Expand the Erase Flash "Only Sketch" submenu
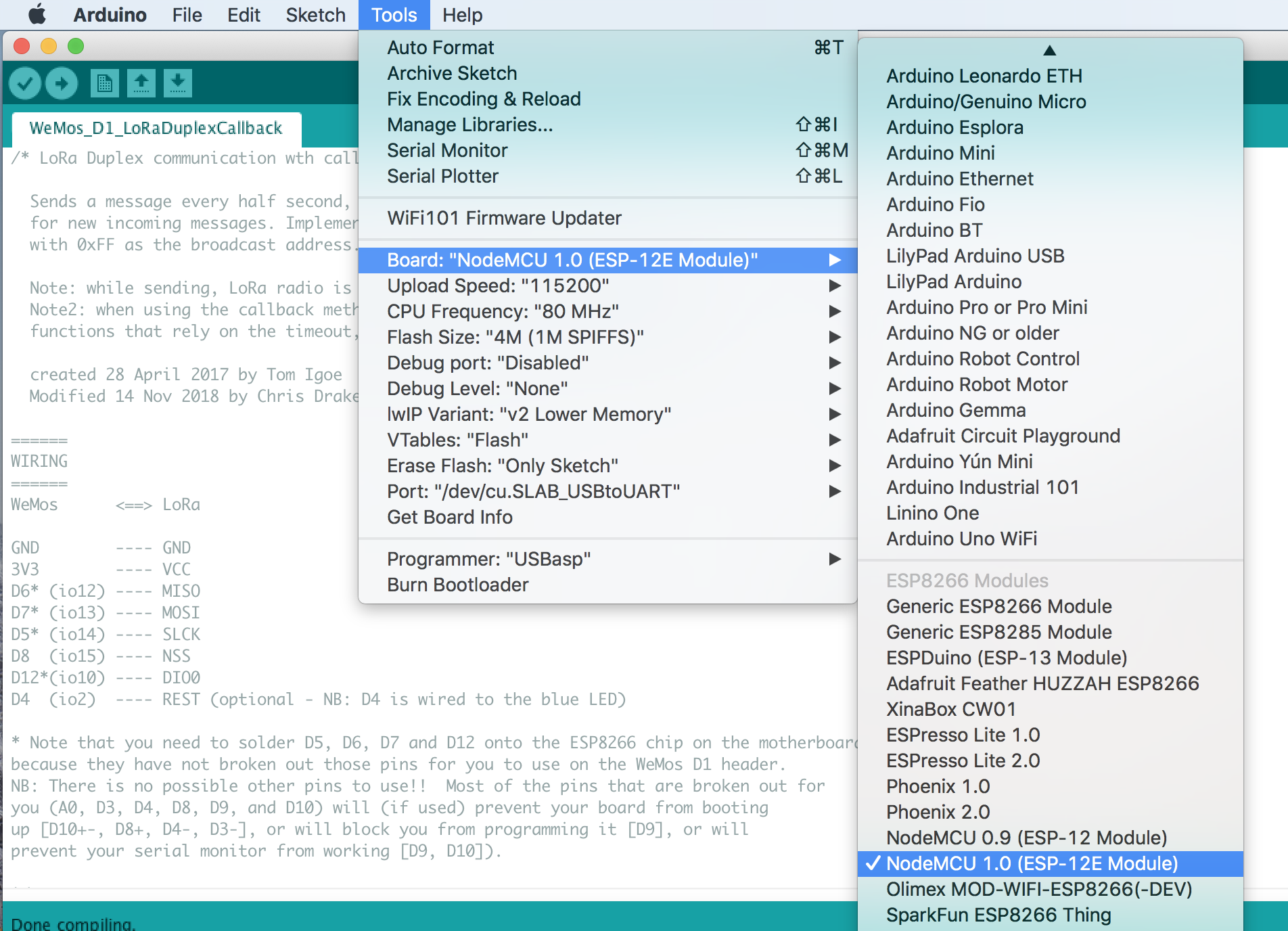Screen dimensions: 1288x931 [x=607, y=465]
